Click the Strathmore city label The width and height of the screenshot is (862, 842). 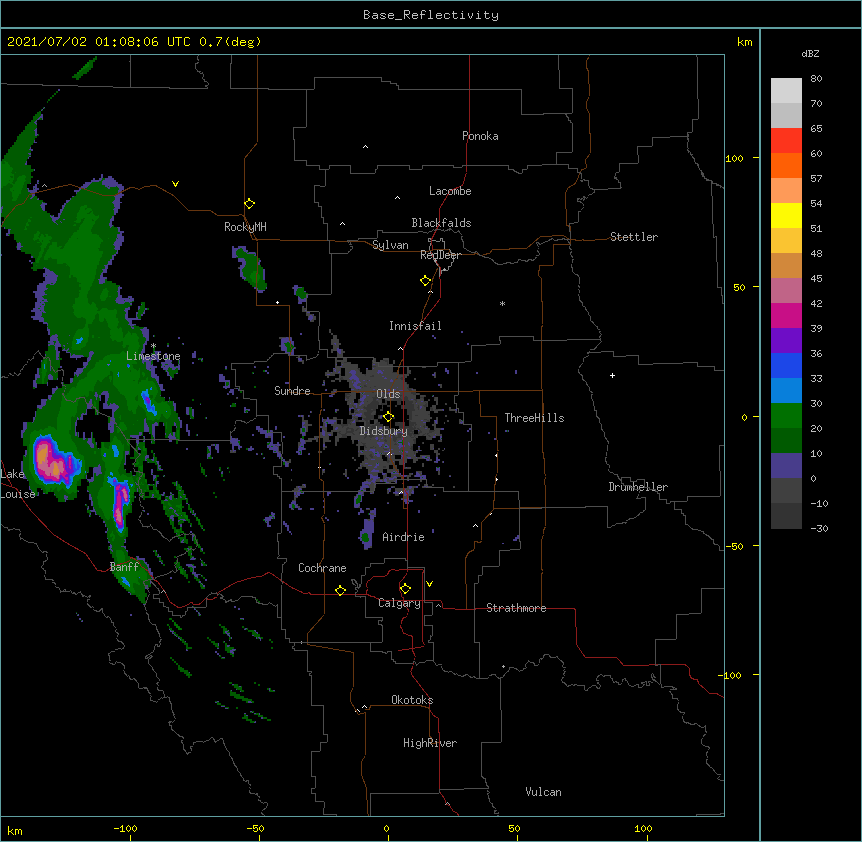point(516,608)
